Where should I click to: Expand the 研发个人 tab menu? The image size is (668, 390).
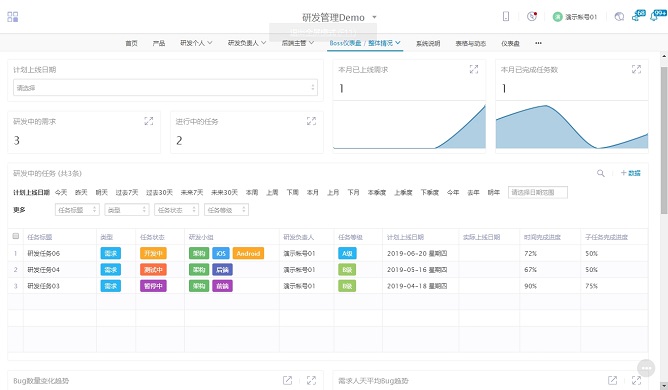196,43
